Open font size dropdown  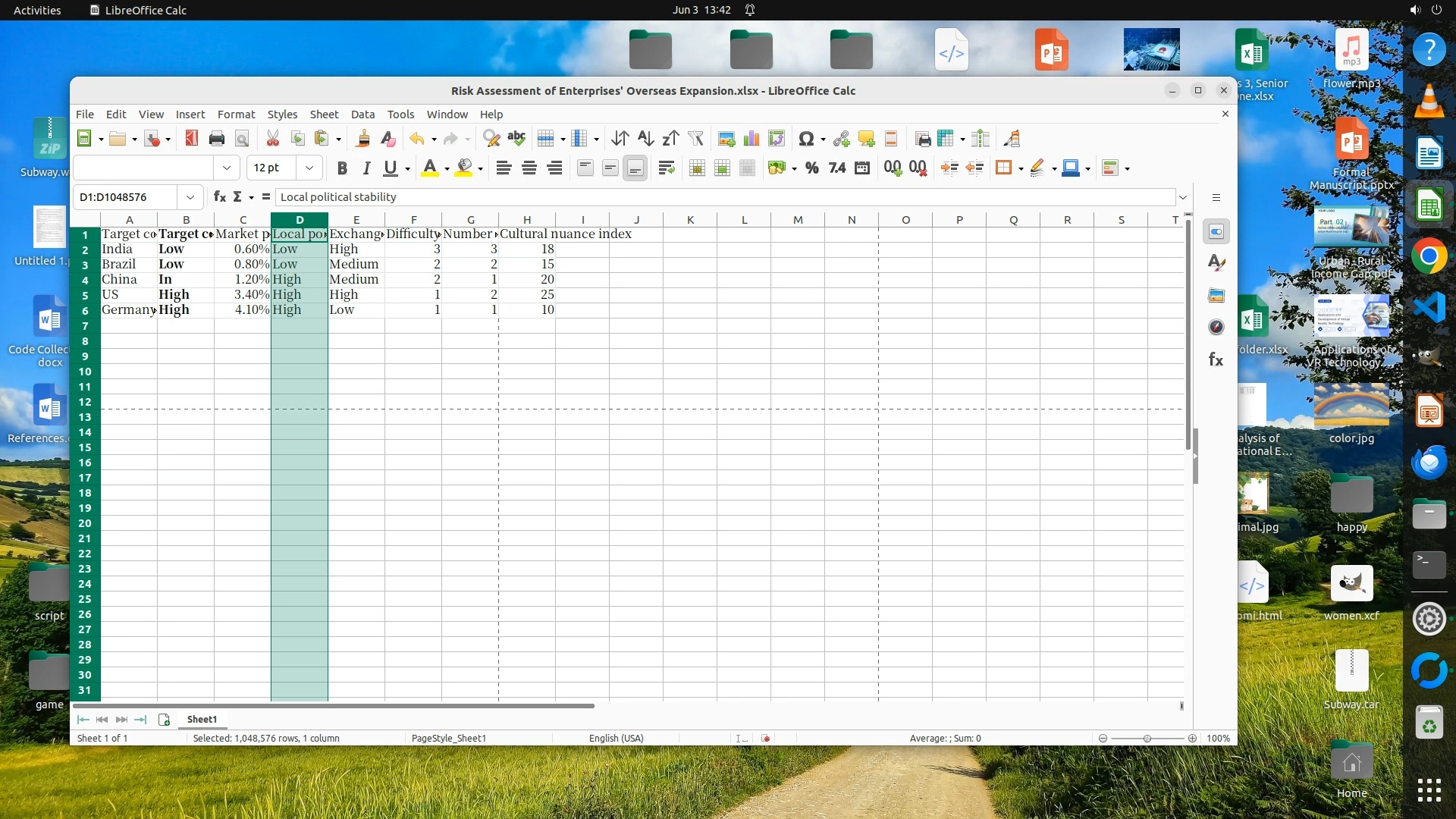click(x=309, y=168)
